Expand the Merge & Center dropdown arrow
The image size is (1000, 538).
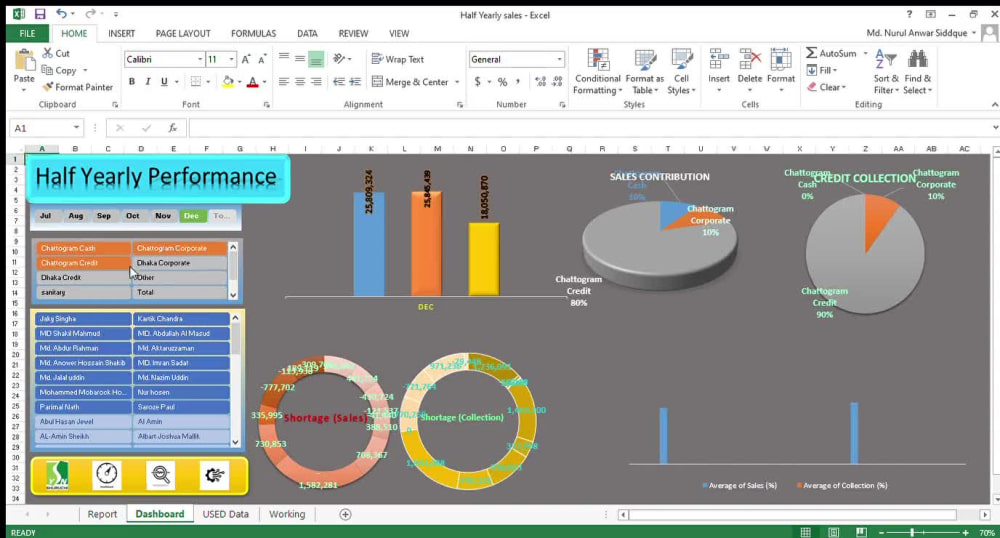click(x=457, y=82)
